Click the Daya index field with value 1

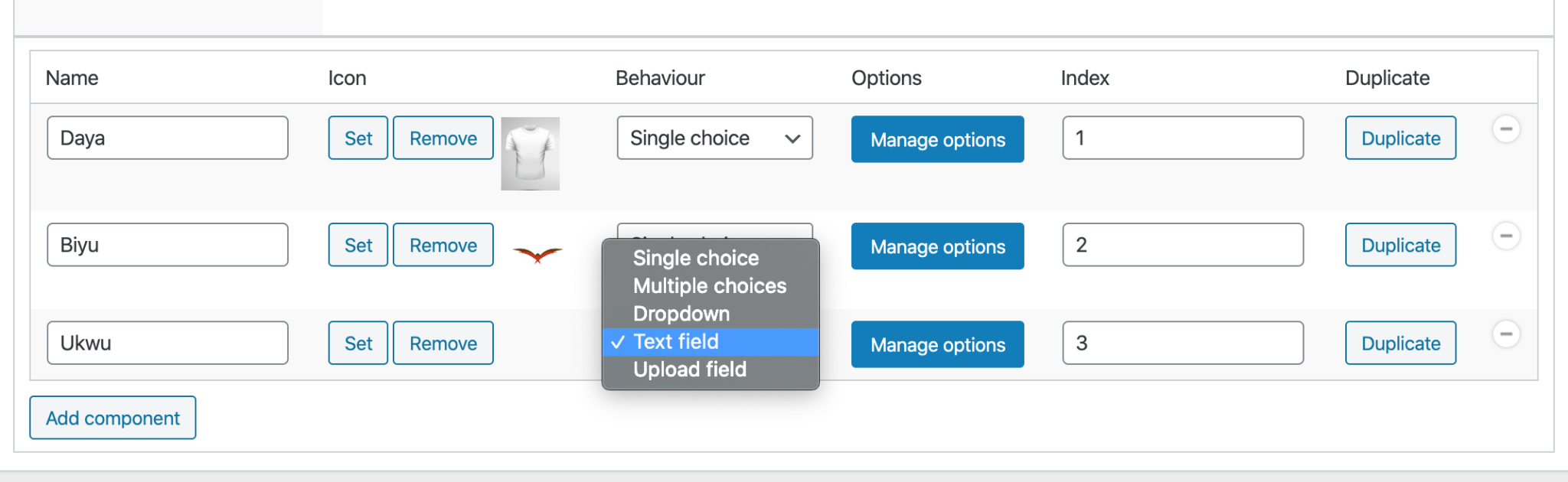coord(1183,138)
